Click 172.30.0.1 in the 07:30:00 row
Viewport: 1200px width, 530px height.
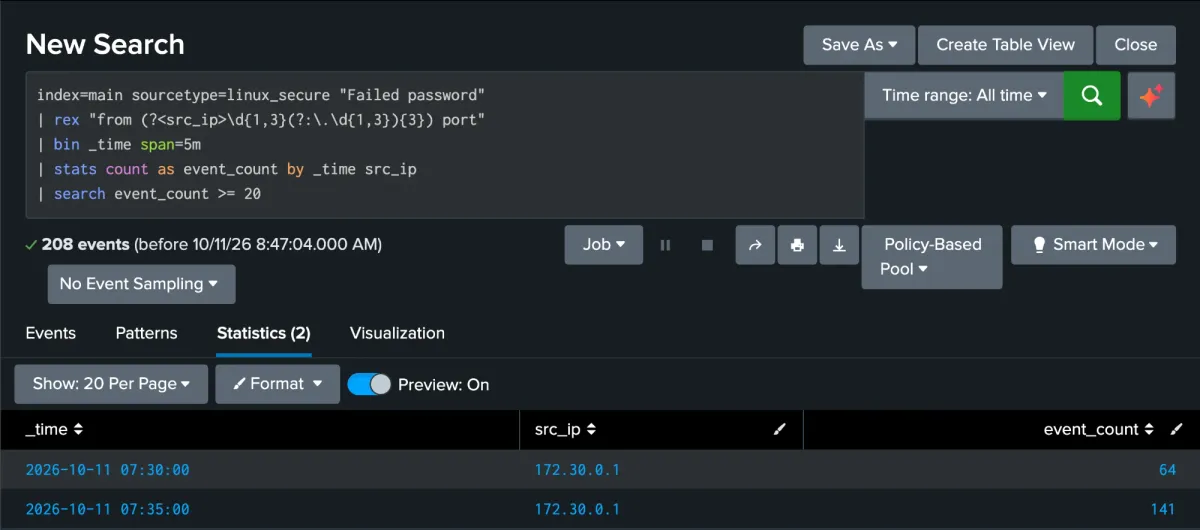(x=577, y=470)
